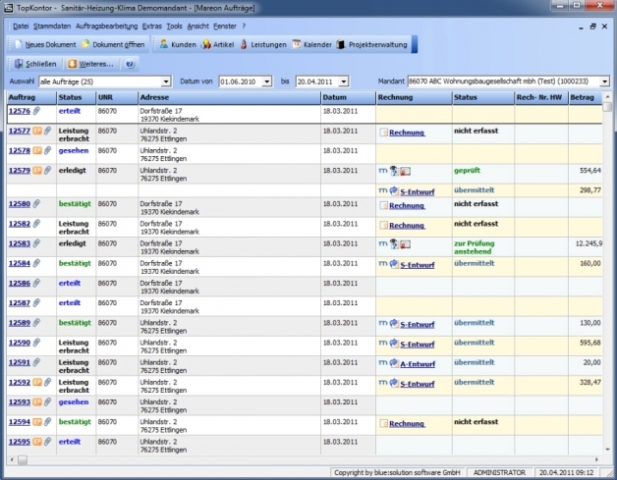Click the refresh icon next to Weiteres

(130, 63)
